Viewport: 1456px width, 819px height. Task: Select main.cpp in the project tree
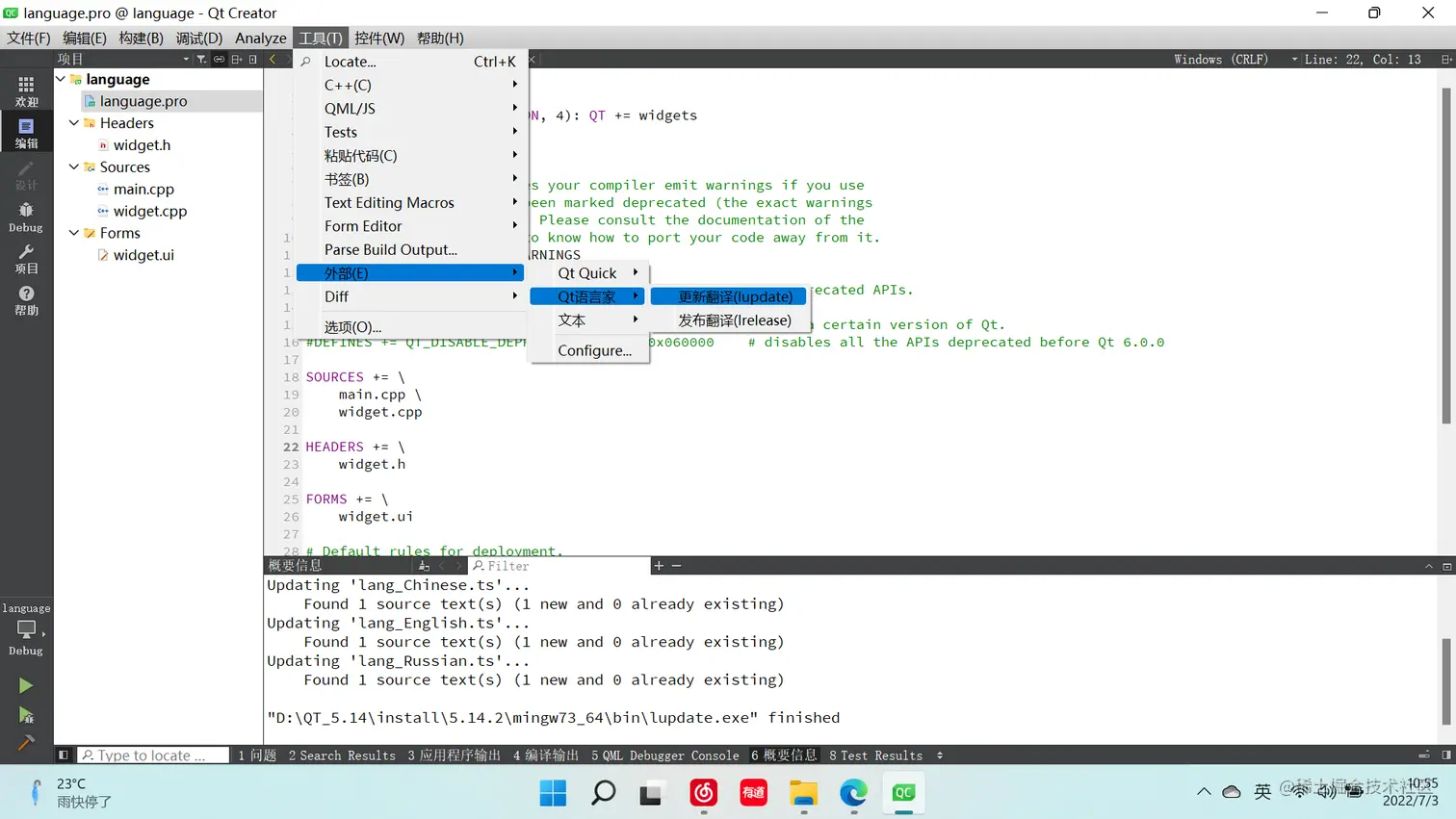coord(143,190)
